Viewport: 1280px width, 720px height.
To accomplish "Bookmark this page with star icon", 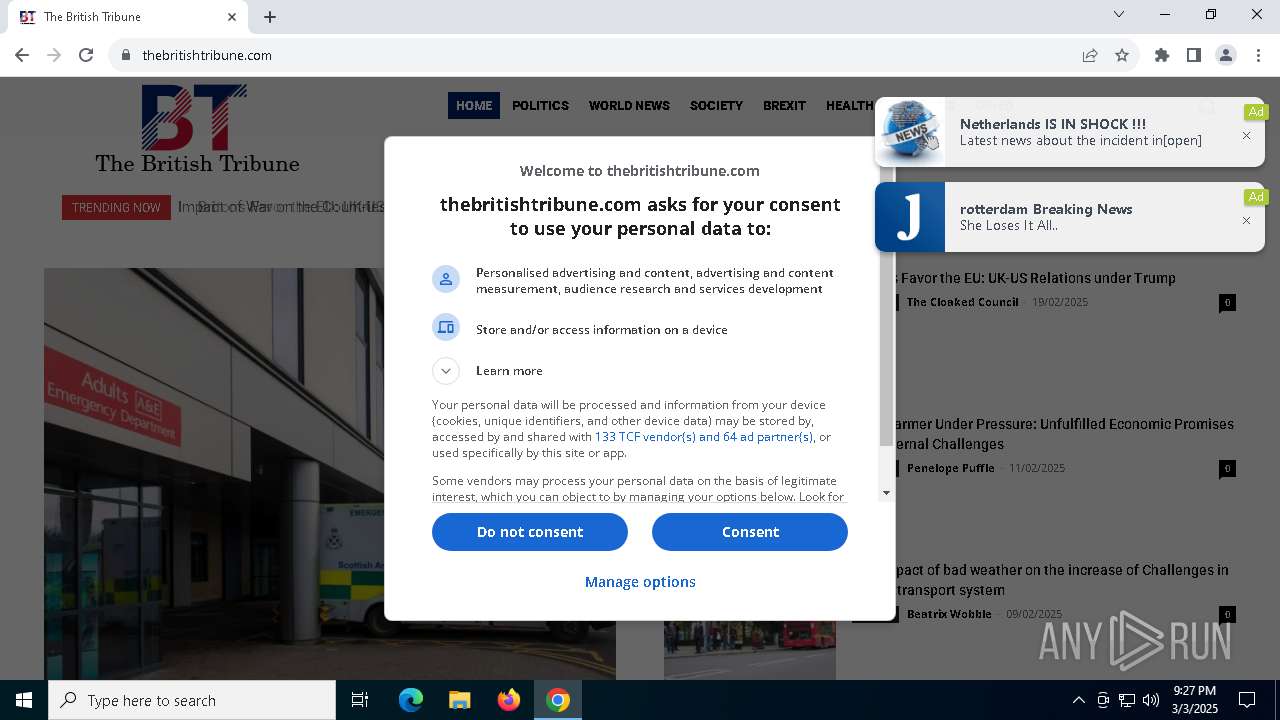I will pos(1122,55).
